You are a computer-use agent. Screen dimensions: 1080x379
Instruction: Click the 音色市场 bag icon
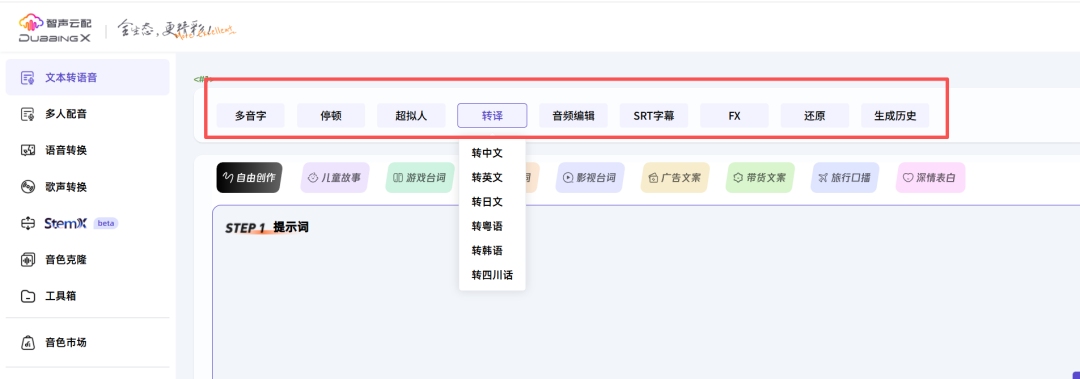28,342
